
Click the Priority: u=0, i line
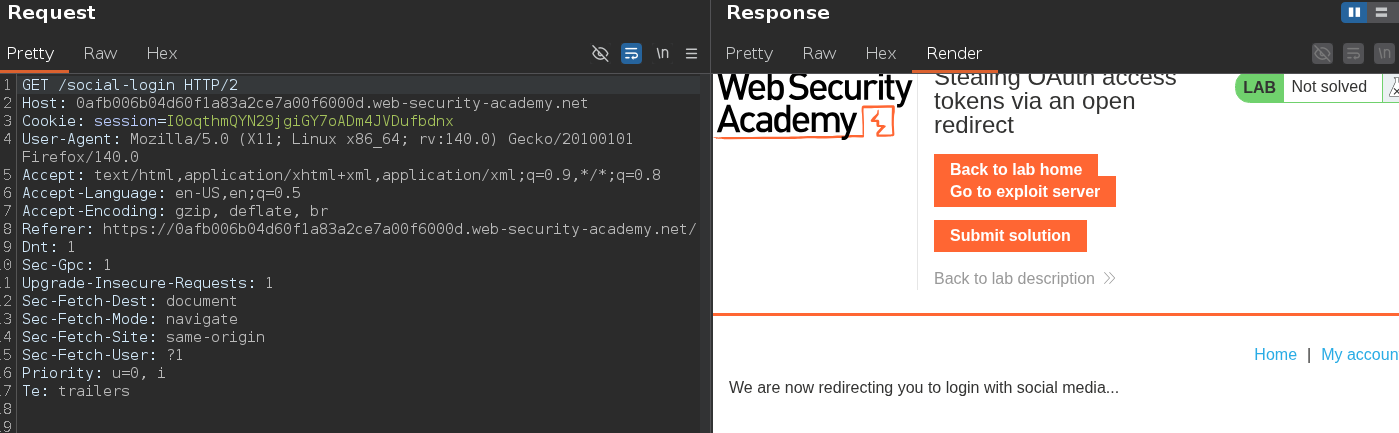tap(93, 373)
